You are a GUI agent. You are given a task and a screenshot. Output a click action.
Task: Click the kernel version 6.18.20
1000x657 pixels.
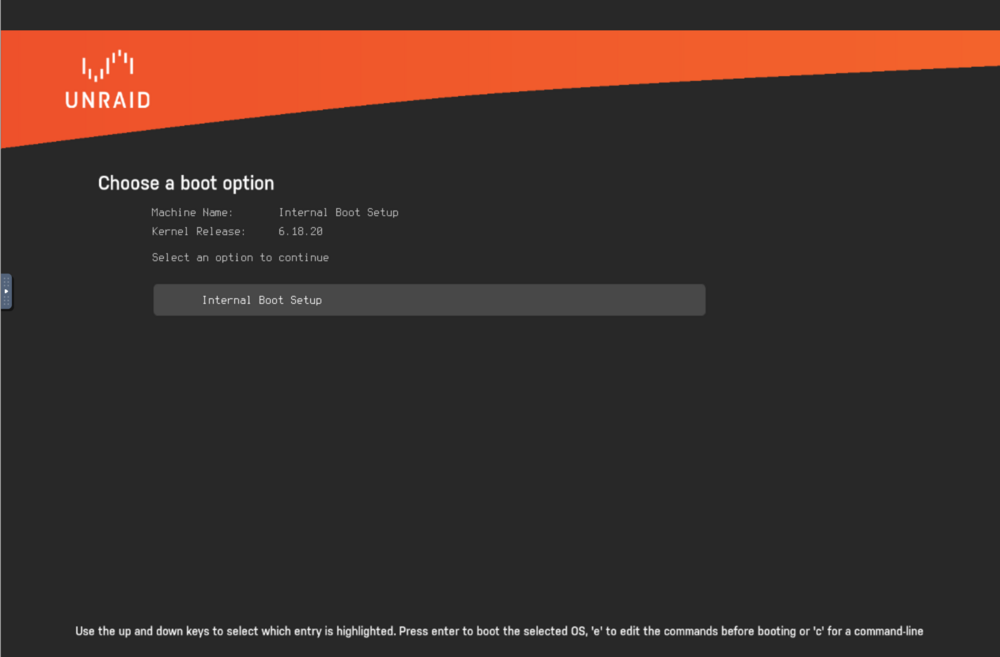pyautogui.click(x=300, y=232)
